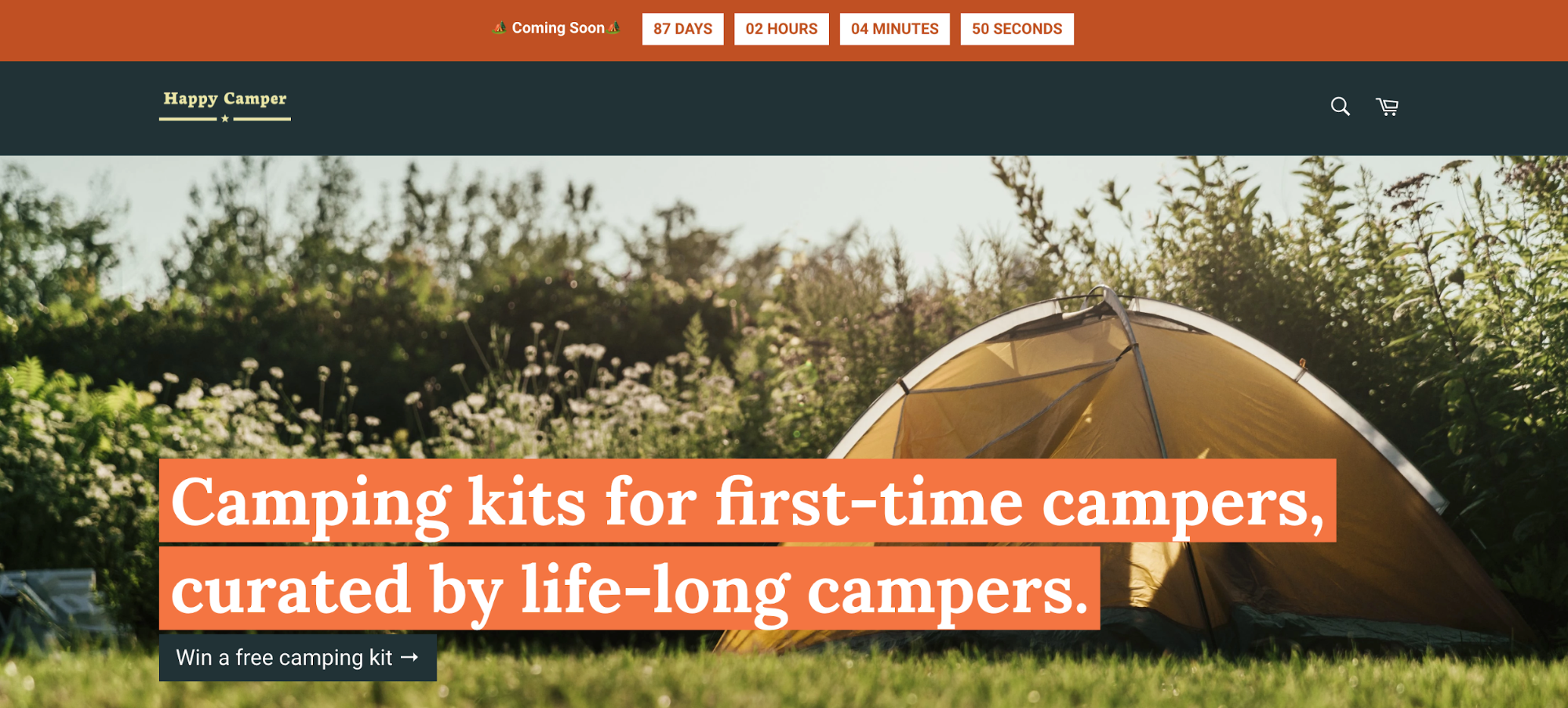The height and width of the screenshot is (708, 1568).
Task: Click the headline line curated by life-long campers
Action: pyautogui.click(x=629, y=589)
